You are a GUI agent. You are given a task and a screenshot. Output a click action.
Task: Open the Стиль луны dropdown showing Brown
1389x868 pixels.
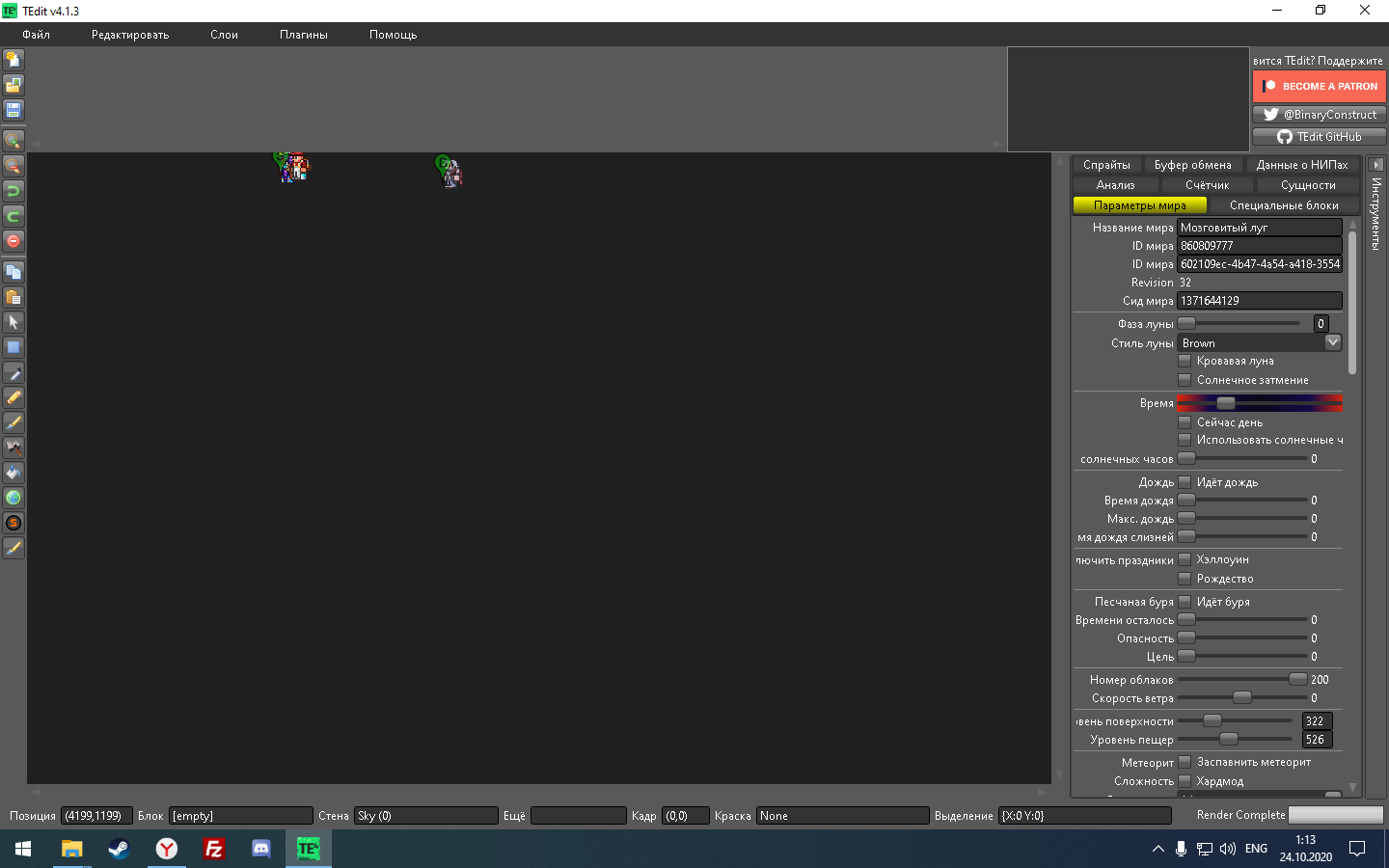click(x=1260, y=342)
